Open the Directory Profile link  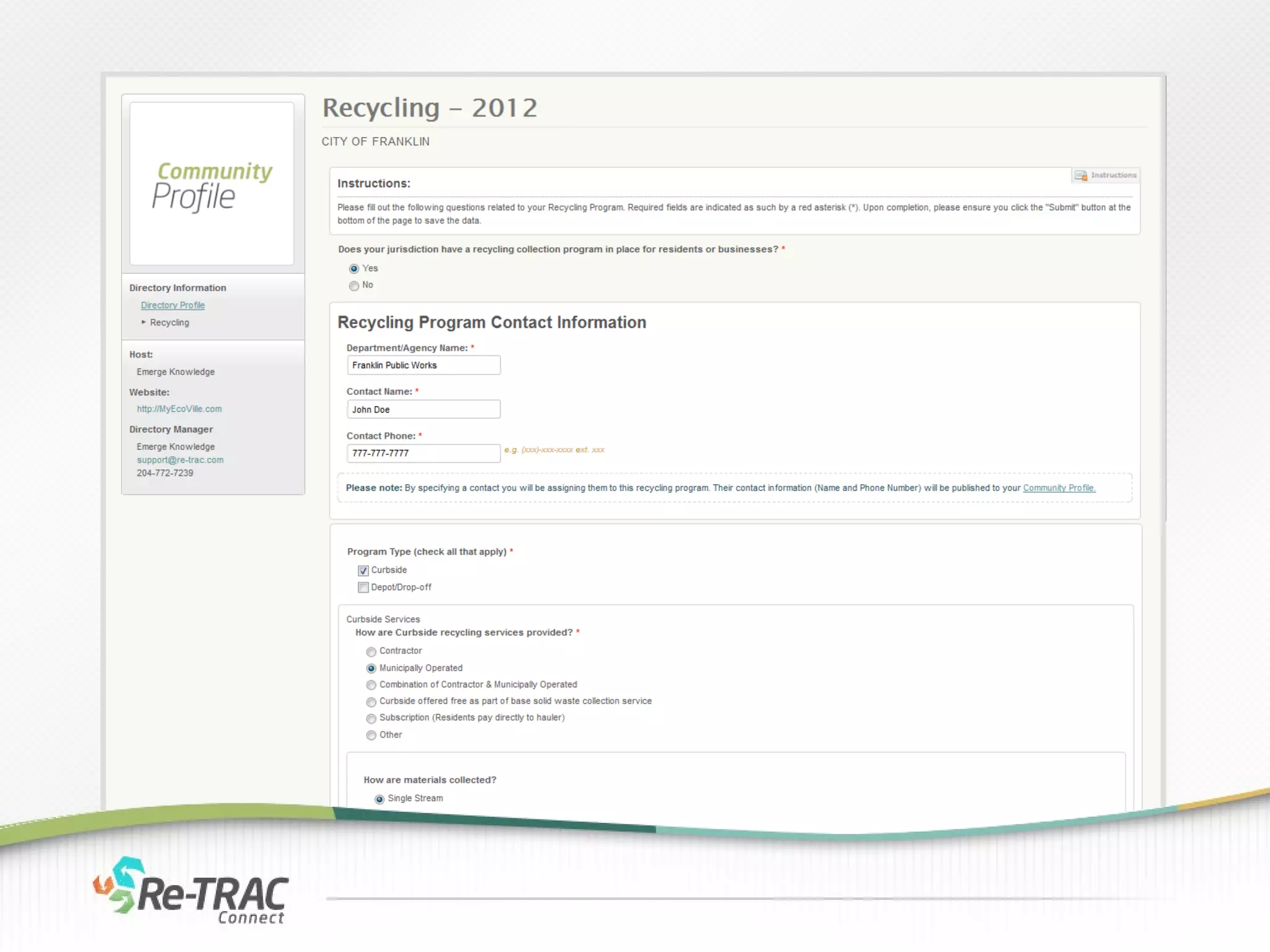(x=172, y=305)
